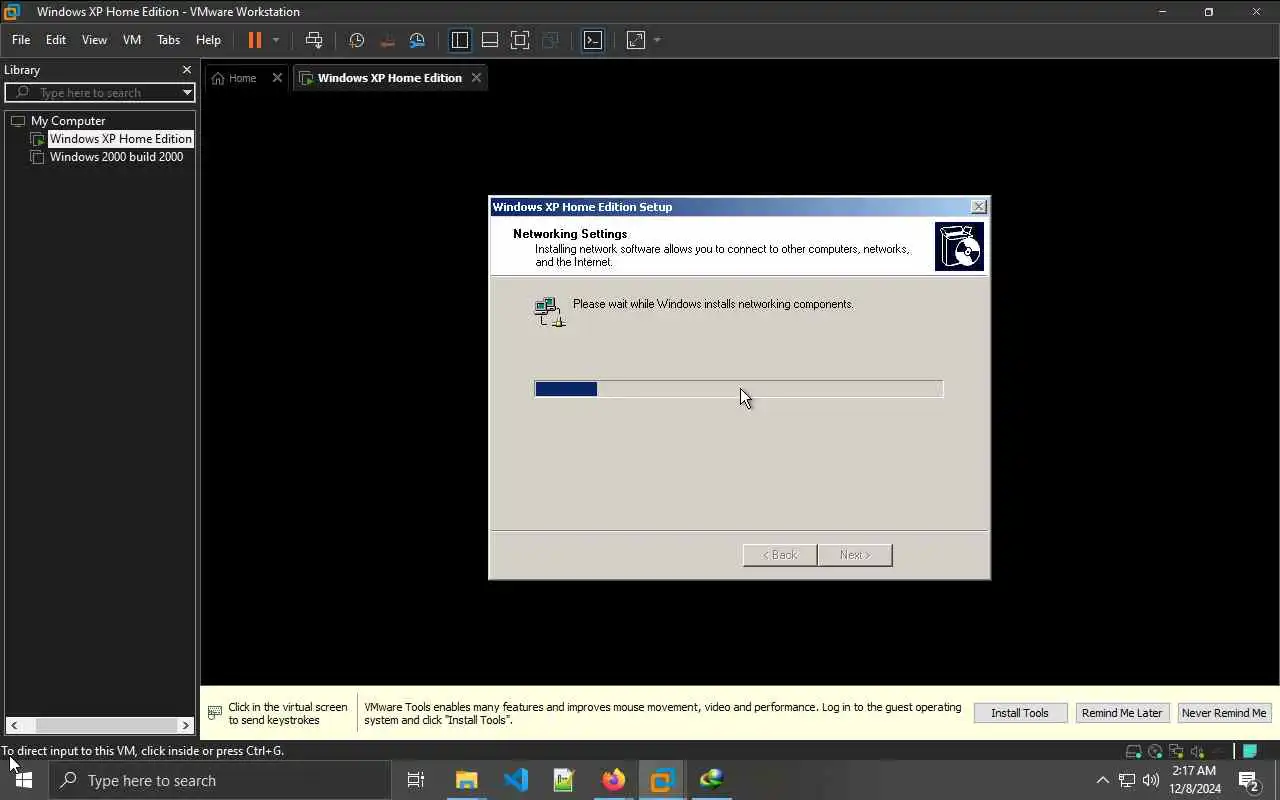This screenshot has width=1280, height=800.
Task: Open the VM menu
Action: [132, 40]
